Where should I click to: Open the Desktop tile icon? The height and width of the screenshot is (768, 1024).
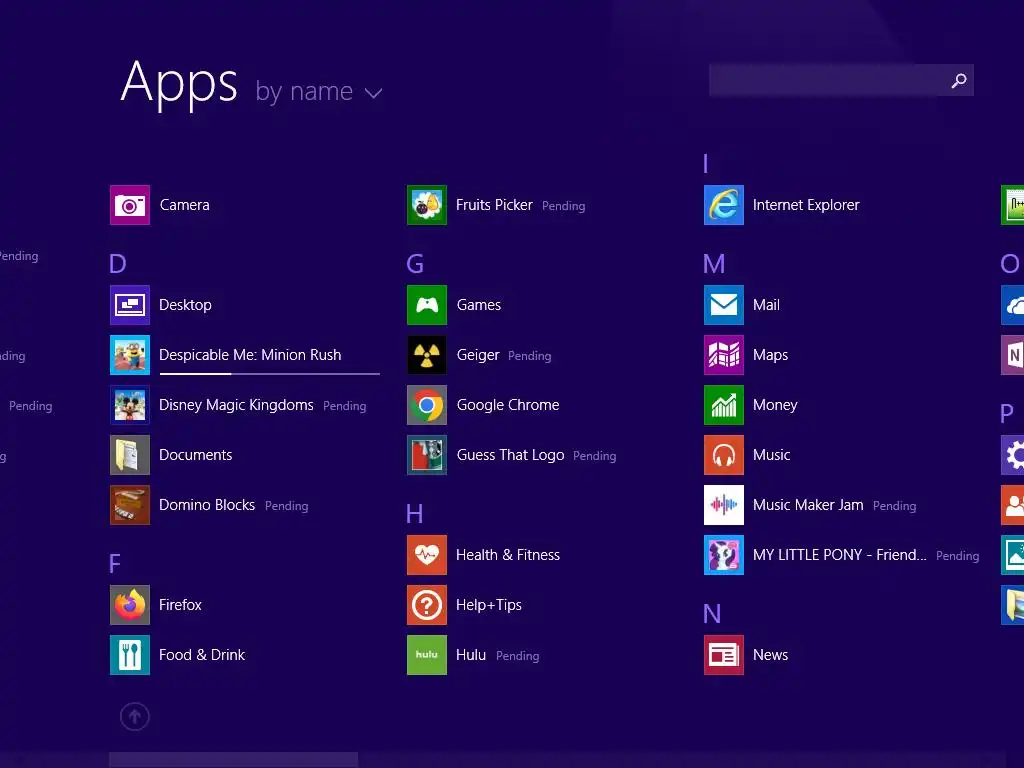click(129, 305)
